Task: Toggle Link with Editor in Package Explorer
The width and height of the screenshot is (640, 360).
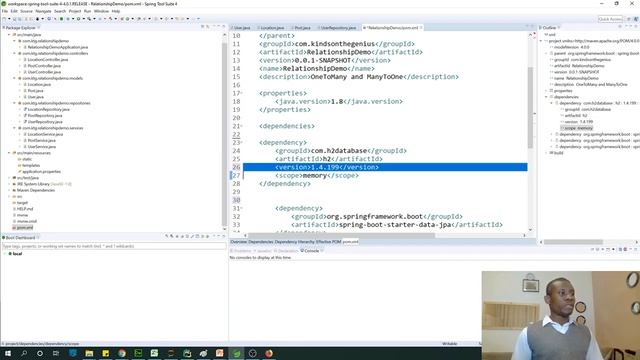Action: click(x=208, y=27)
